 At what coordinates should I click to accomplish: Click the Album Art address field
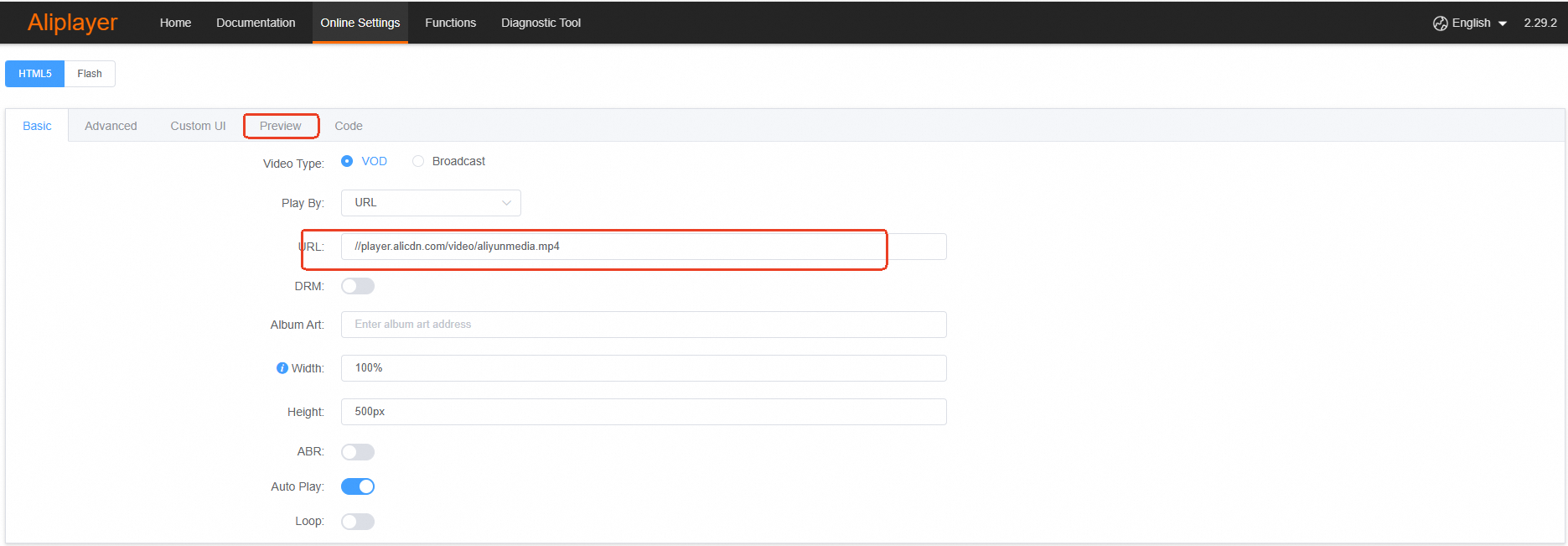click(x=644, y=325)
